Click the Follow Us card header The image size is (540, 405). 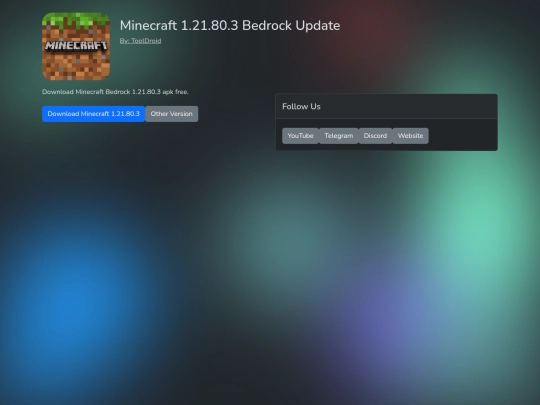click(x=386, y=106)
